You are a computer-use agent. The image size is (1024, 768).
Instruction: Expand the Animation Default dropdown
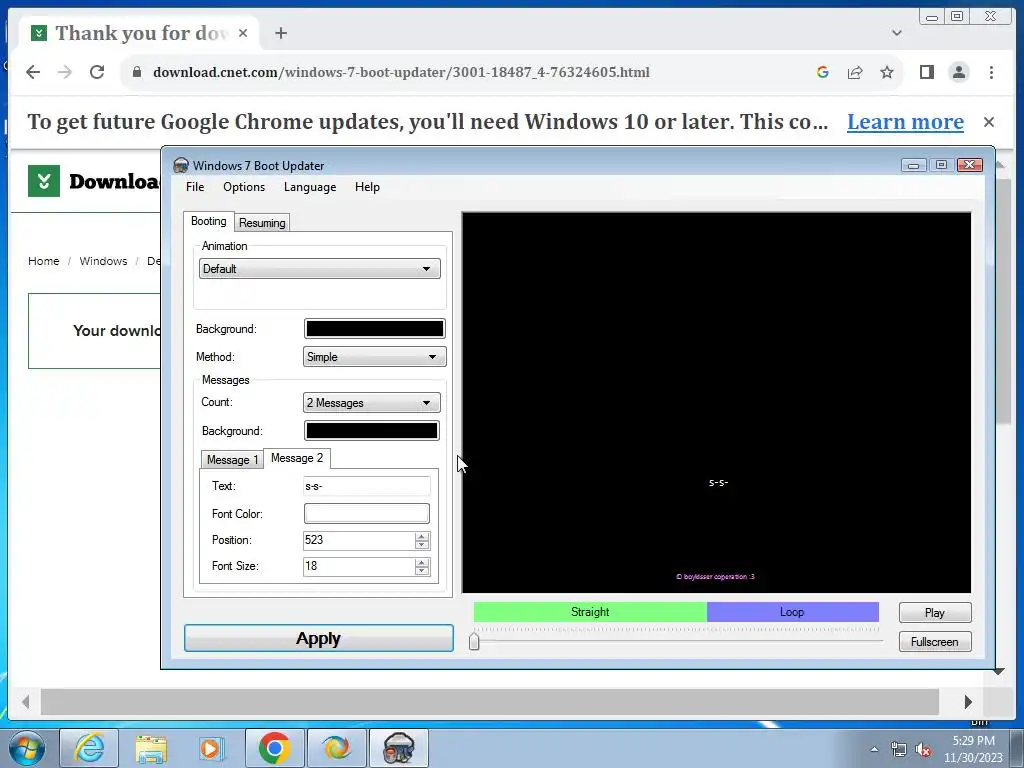(319, 268)
